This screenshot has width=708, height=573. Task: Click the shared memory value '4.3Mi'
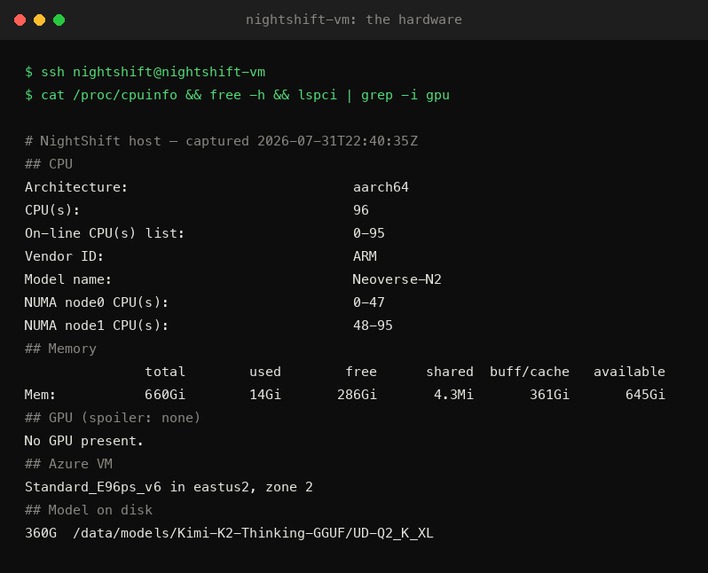(454, 395)
